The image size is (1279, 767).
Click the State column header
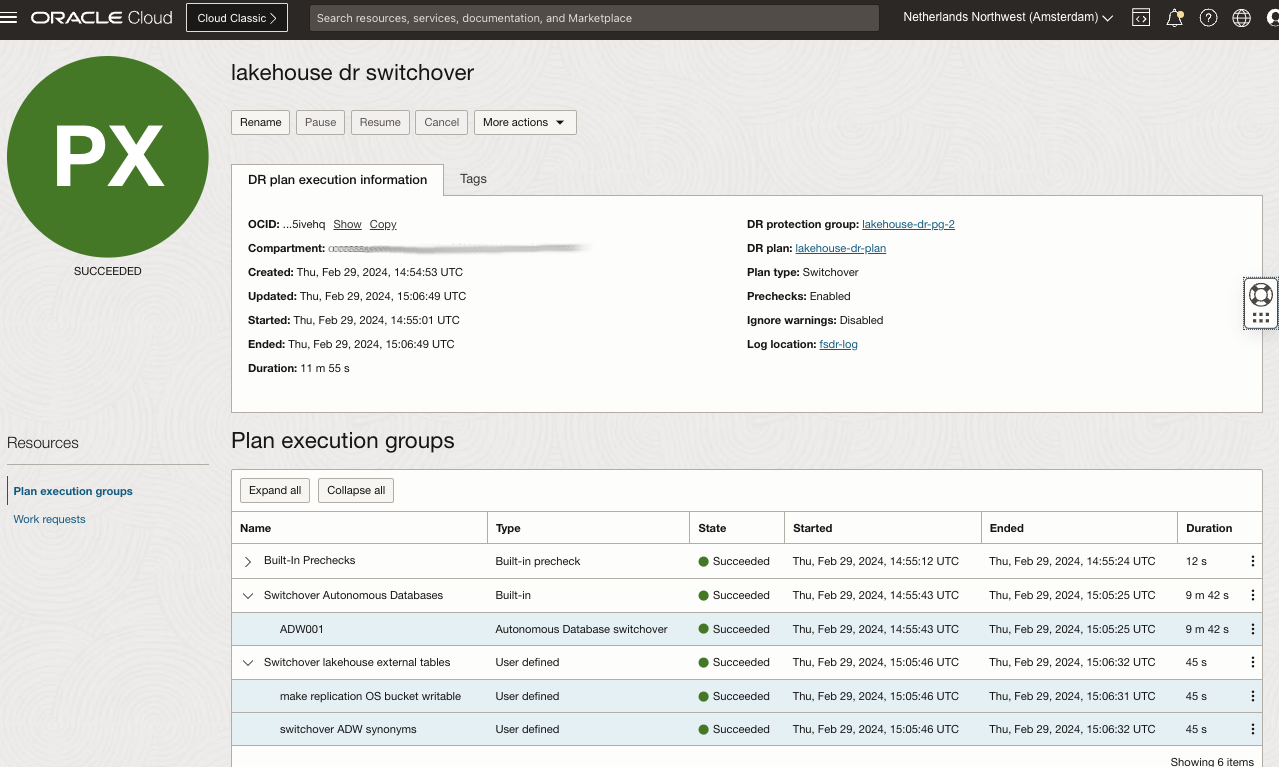click(x=737, y=528)
